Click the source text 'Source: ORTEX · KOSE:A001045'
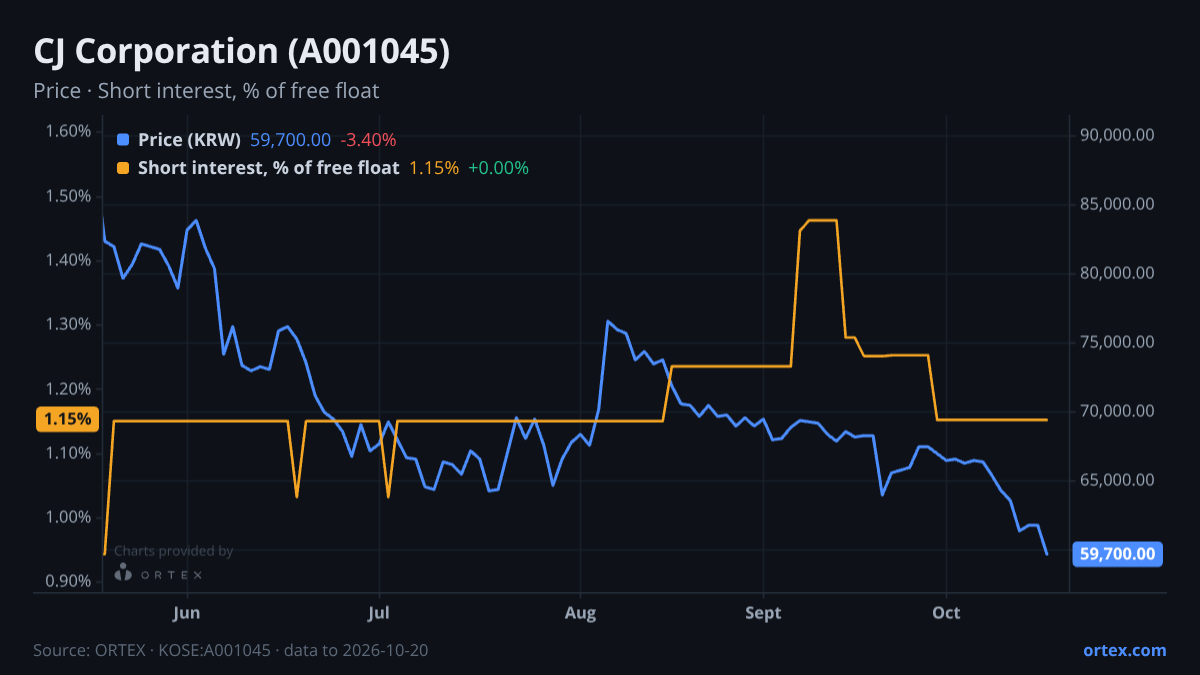 point(152,650)
